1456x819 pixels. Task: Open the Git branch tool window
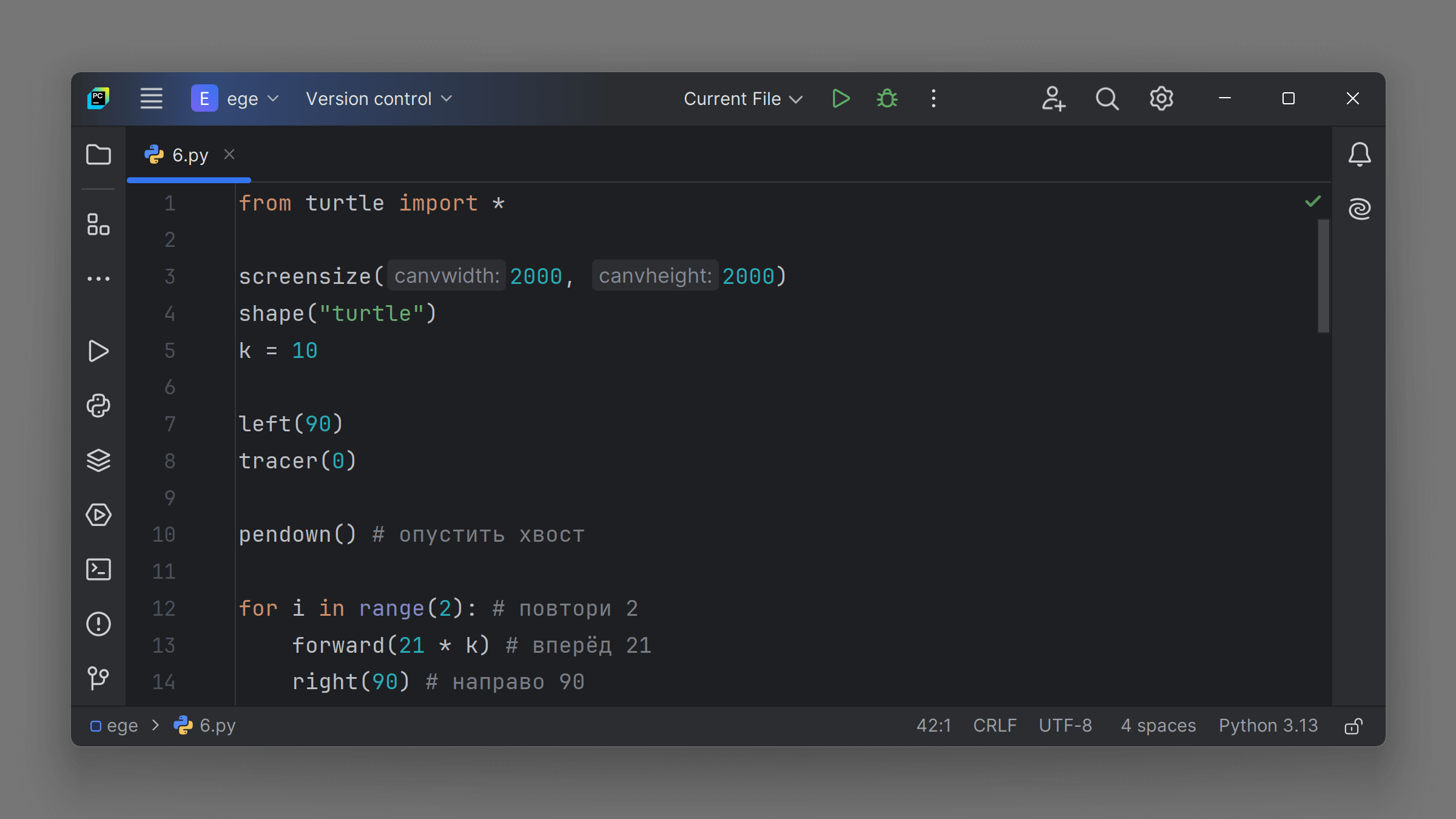tap(98, 678)
